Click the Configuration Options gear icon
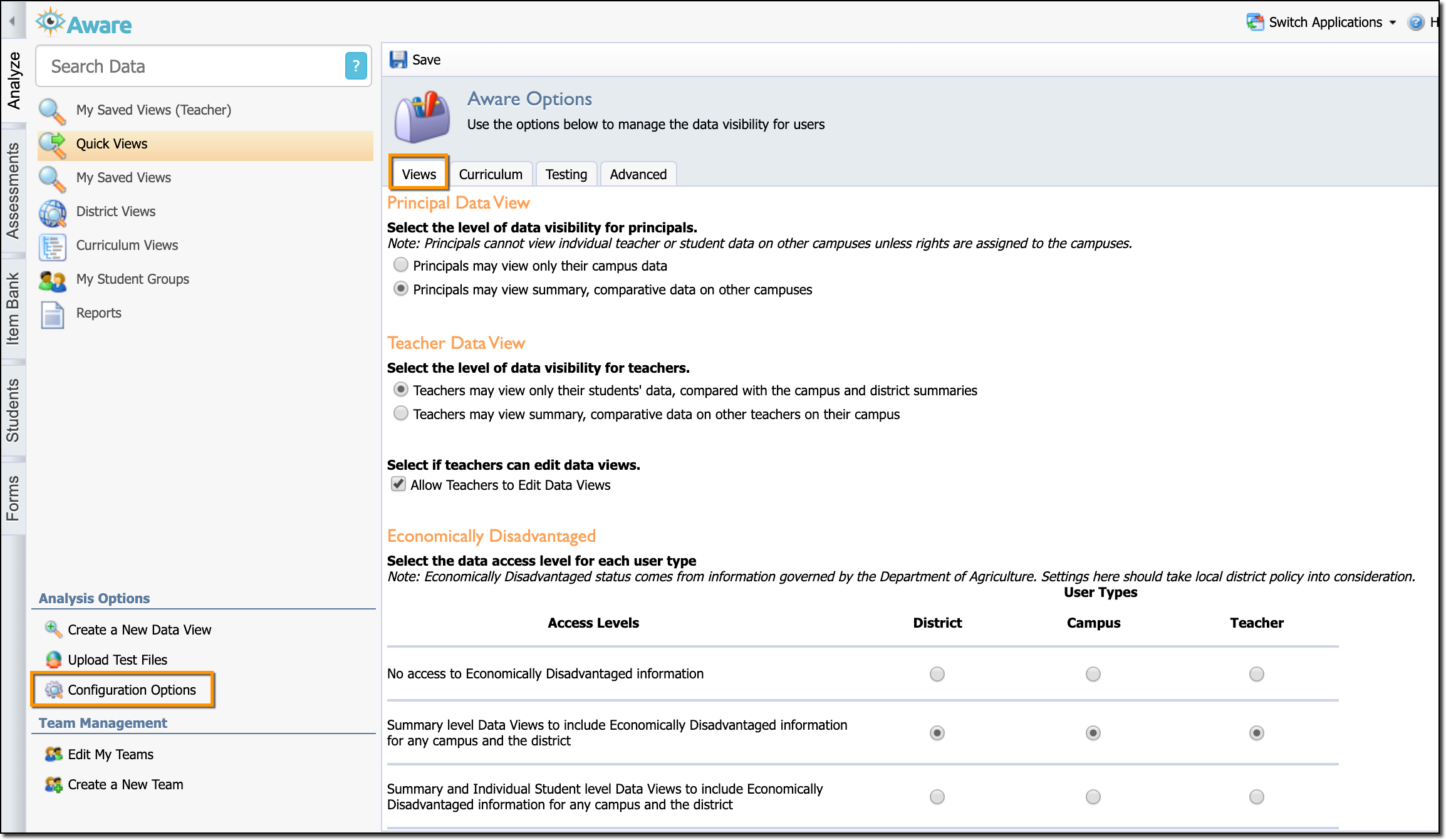Viewport: 1446px width, 840px height. tap(53, 690)
